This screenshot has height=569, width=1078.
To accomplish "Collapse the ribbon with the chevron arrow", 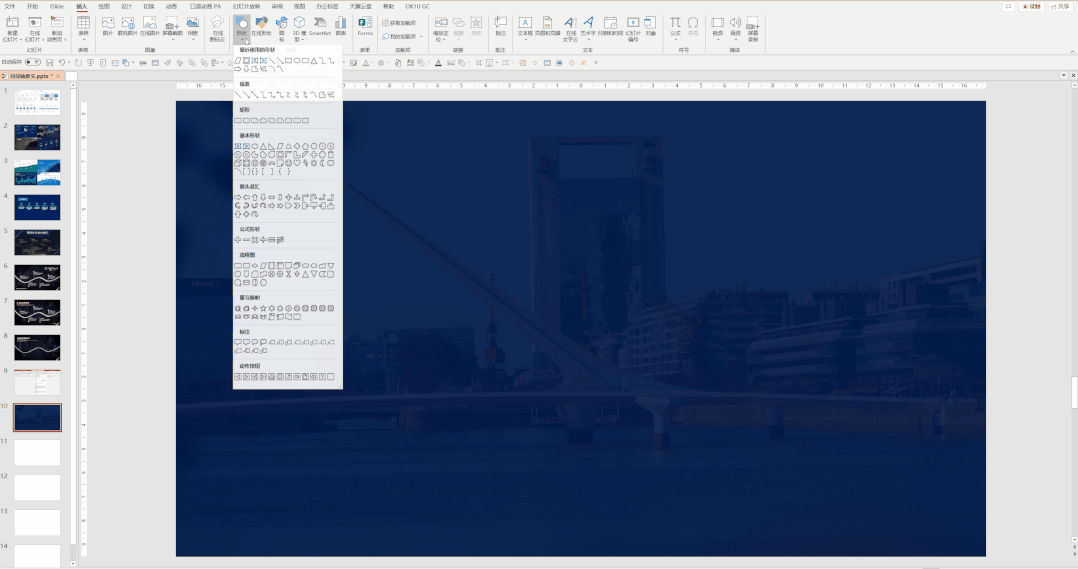I will [x=1070, y=49].
